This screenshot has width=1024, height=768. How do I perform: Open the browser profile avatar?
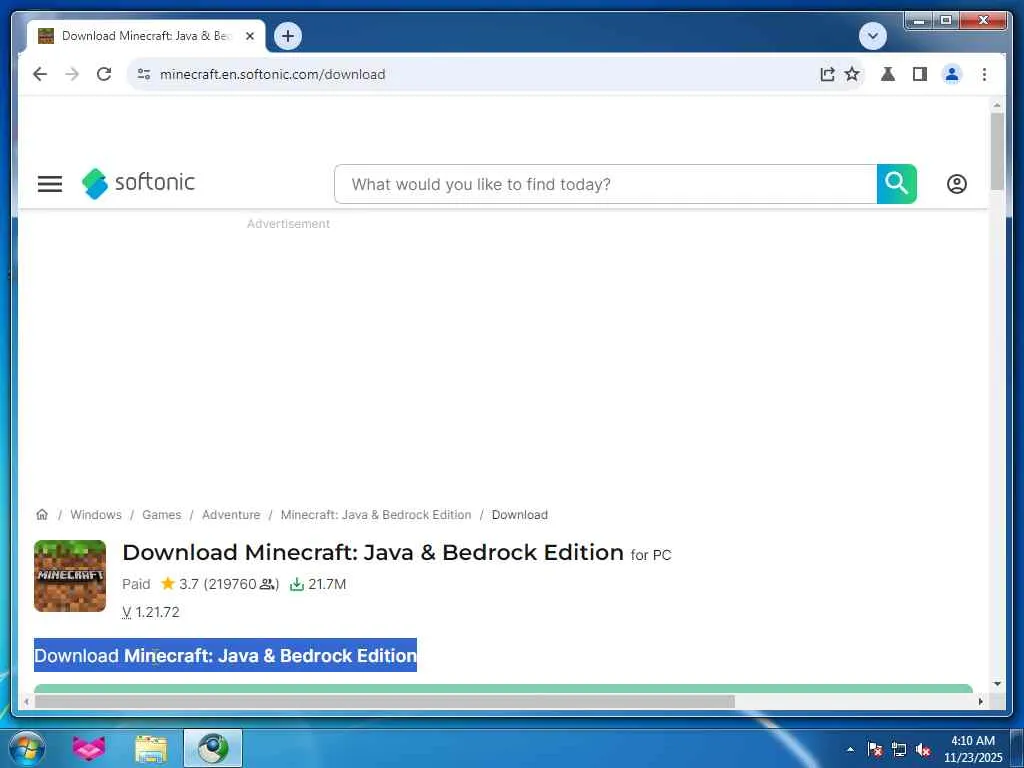[x=952, y=74]
